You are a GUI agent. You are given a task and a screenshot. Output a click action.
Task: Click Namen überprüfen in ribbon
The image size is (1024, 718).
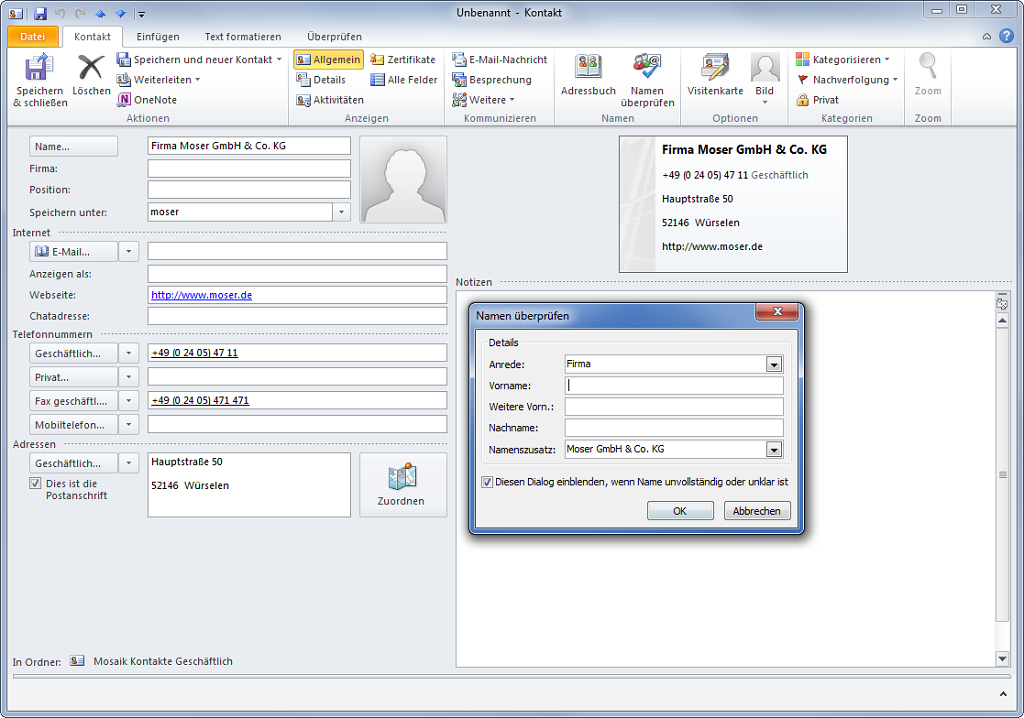647,80
